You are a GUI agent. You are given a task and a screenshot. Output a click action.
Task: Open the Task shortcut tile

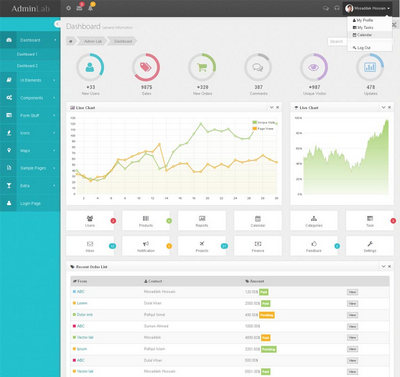[370, 221]
